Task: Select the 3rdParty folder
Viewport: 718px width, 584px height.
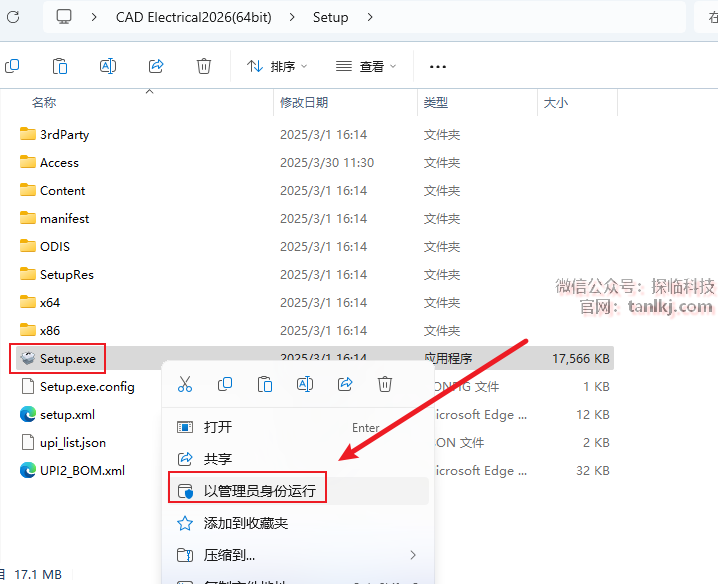Action: coord(65,135)
